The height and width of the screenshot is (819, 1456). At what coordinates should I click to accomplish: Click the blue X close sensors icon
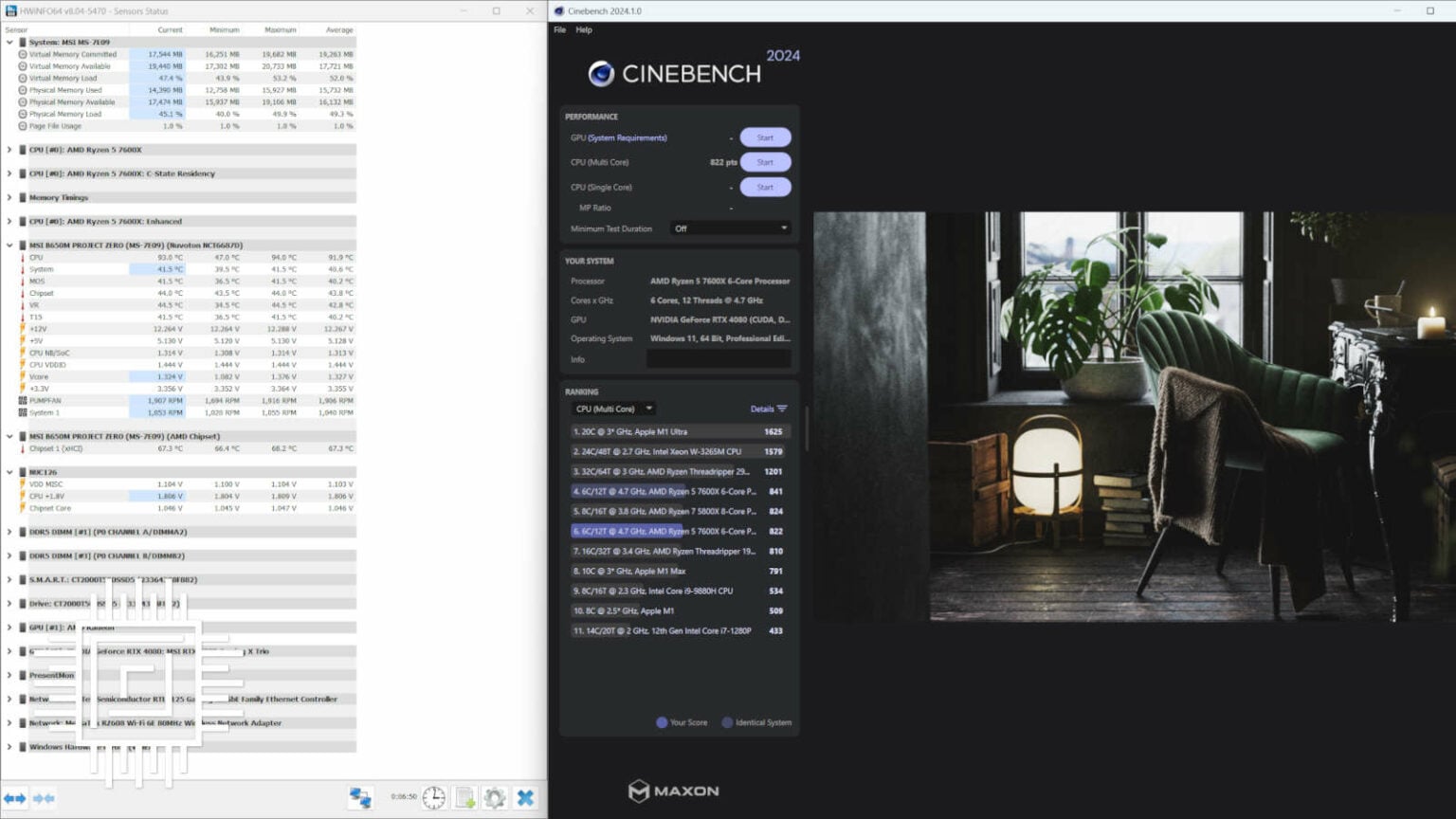[x=526, y=798]
